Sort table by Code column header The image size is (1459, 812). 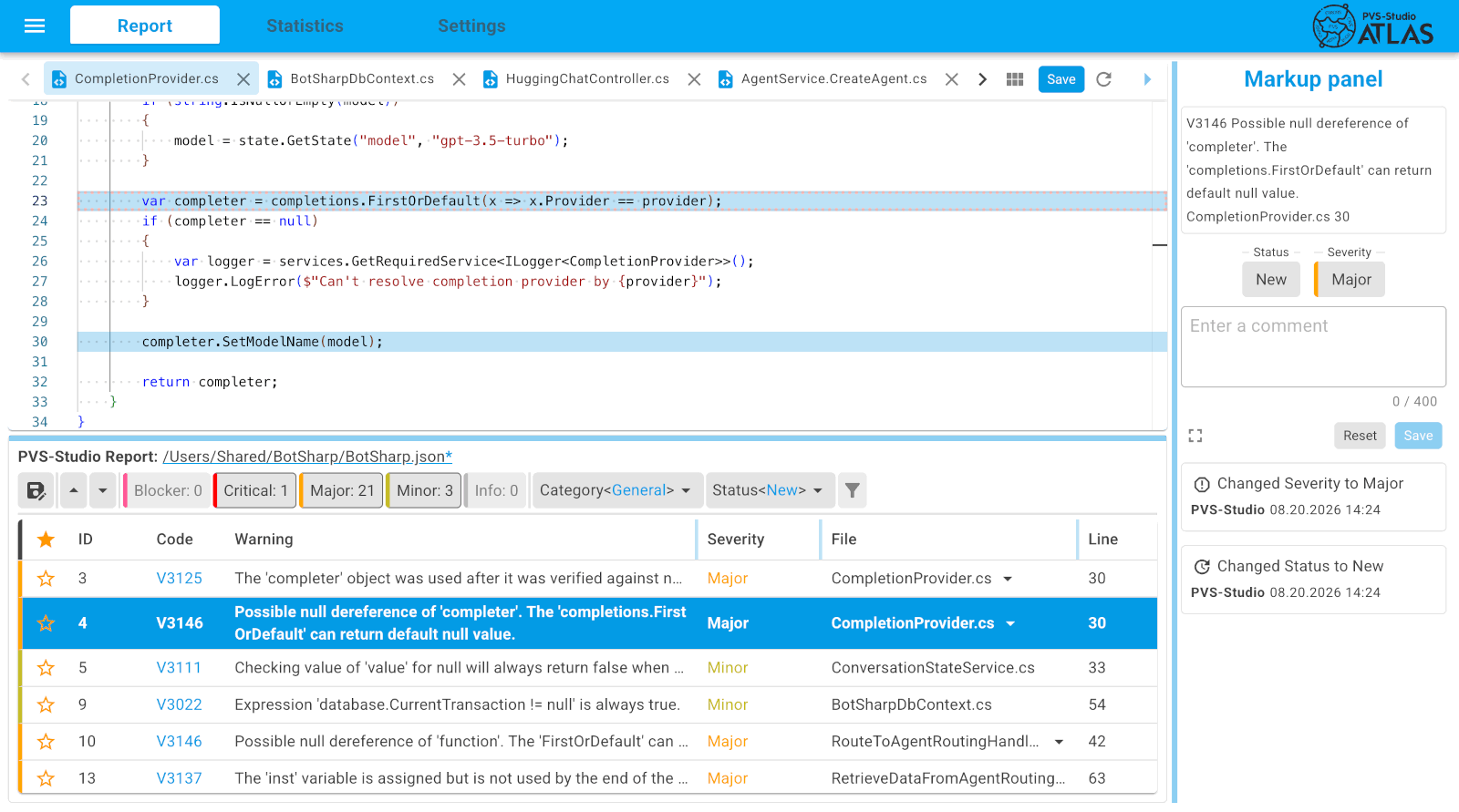coord(174,540)
